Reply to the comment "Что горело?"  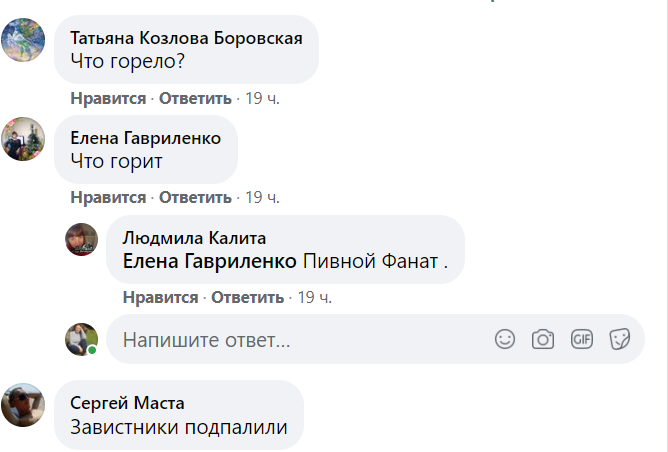point(195,99)
